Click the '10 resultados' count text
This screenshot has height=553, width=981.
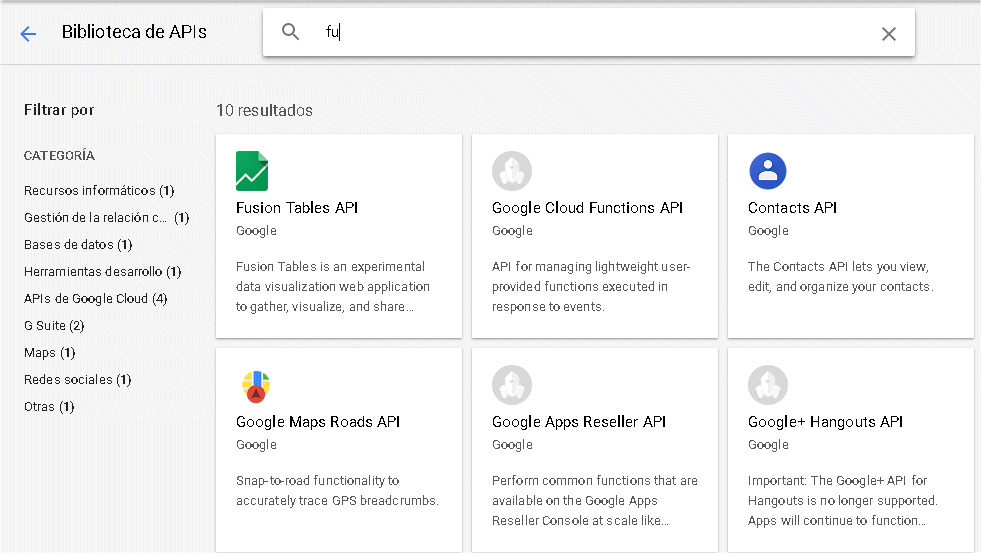coord(264,111)
